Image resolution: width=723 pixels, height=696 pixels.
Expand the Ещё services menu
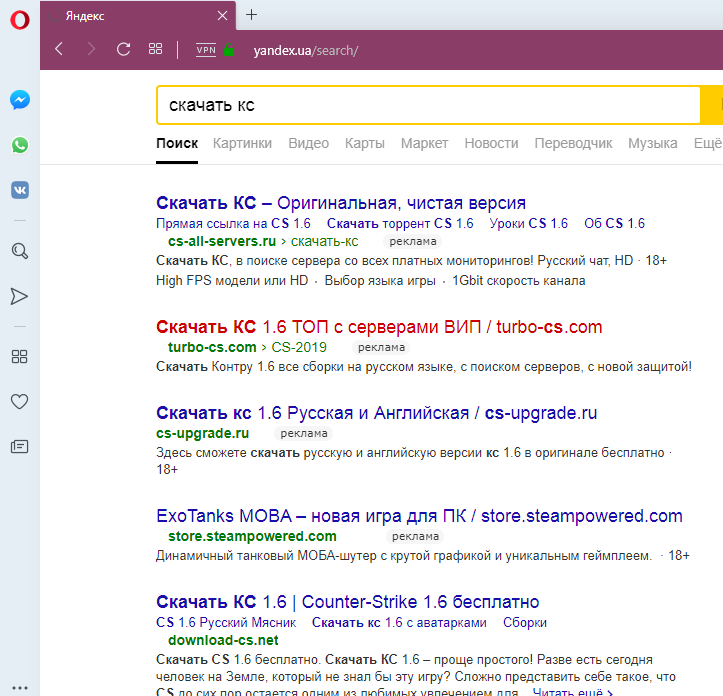pos(708,143)
